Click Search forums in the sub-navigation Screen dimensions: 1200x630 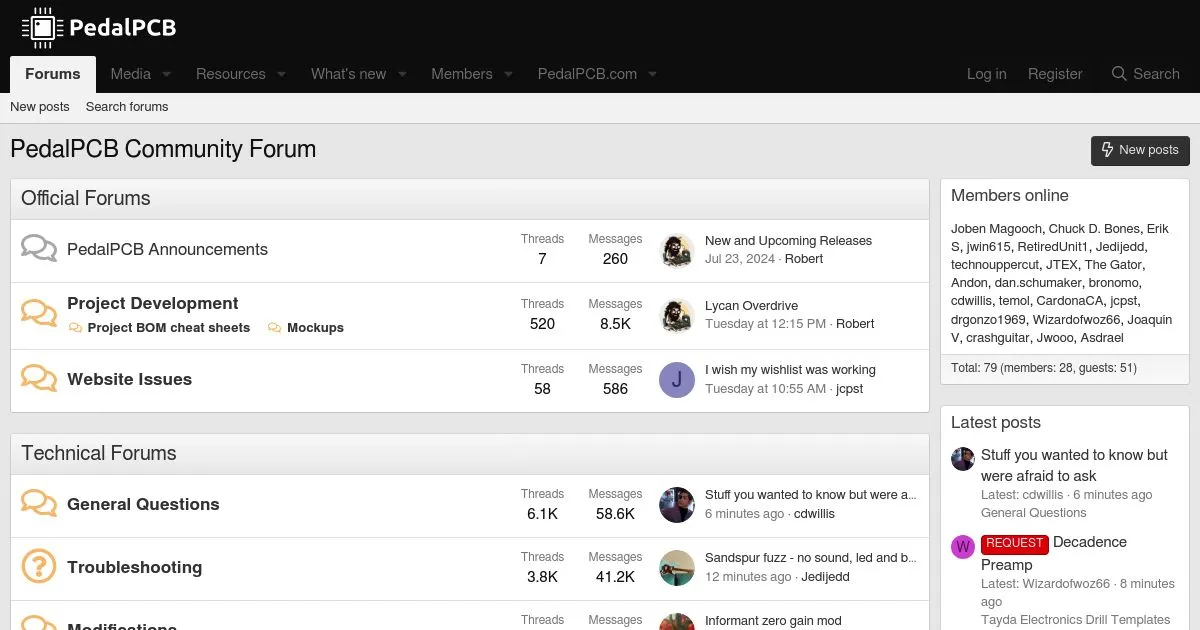(x=127, y=107)
